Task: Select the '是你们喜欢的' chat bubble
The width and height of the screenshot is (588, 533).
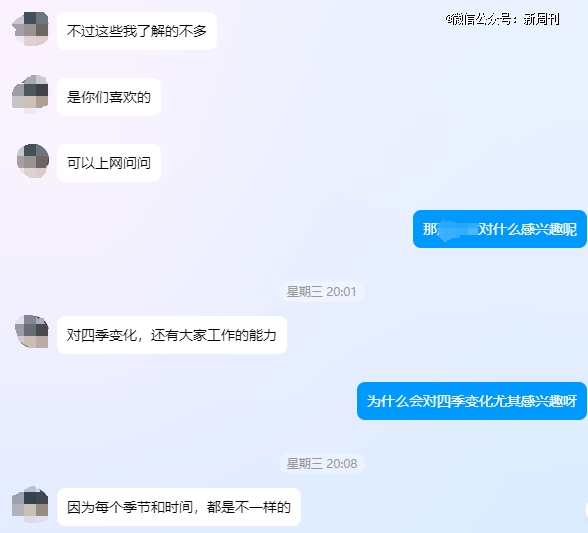Action: 109,97
